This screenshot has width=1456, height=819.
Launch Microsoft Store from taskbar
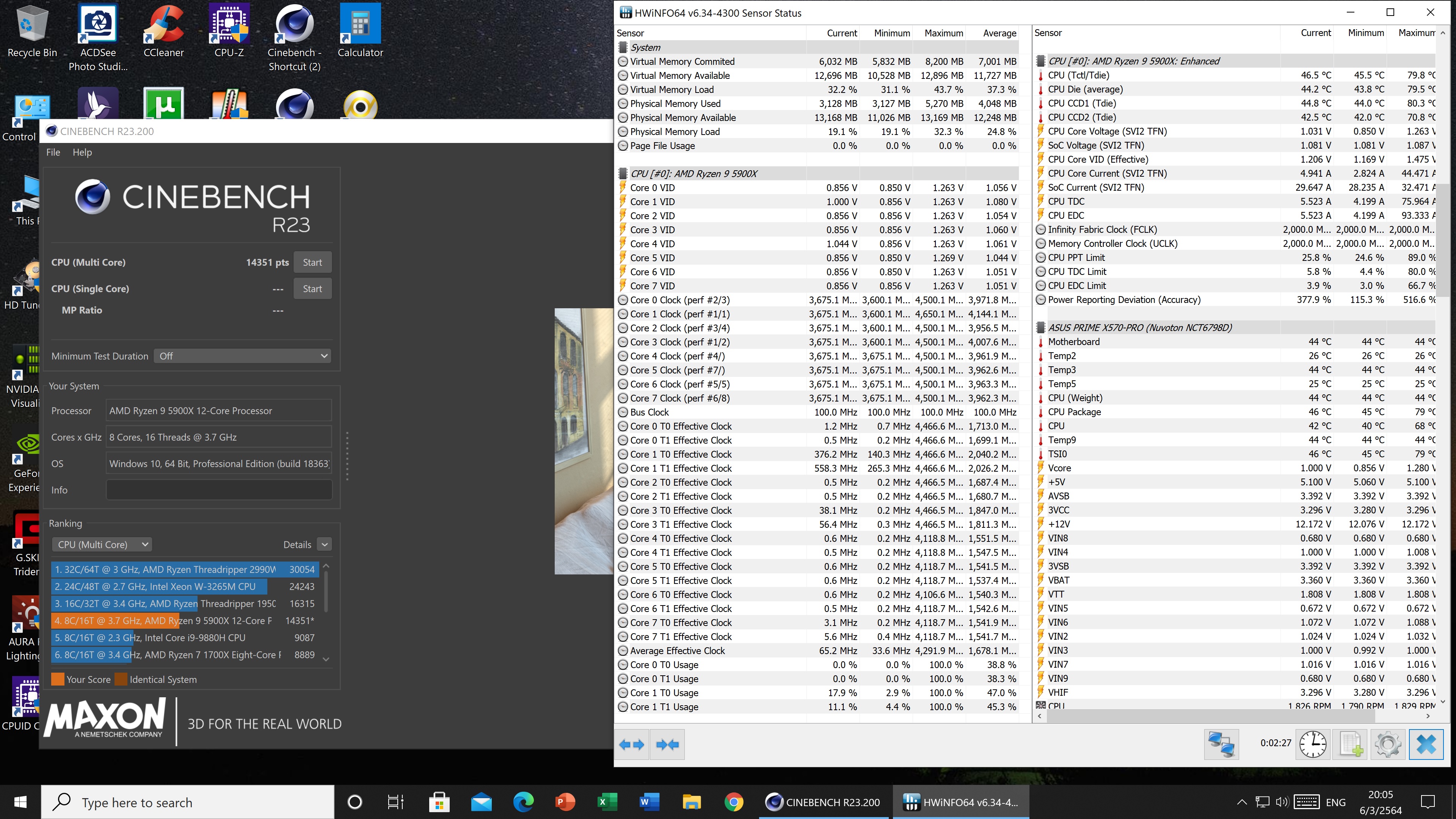click(439, 802)
